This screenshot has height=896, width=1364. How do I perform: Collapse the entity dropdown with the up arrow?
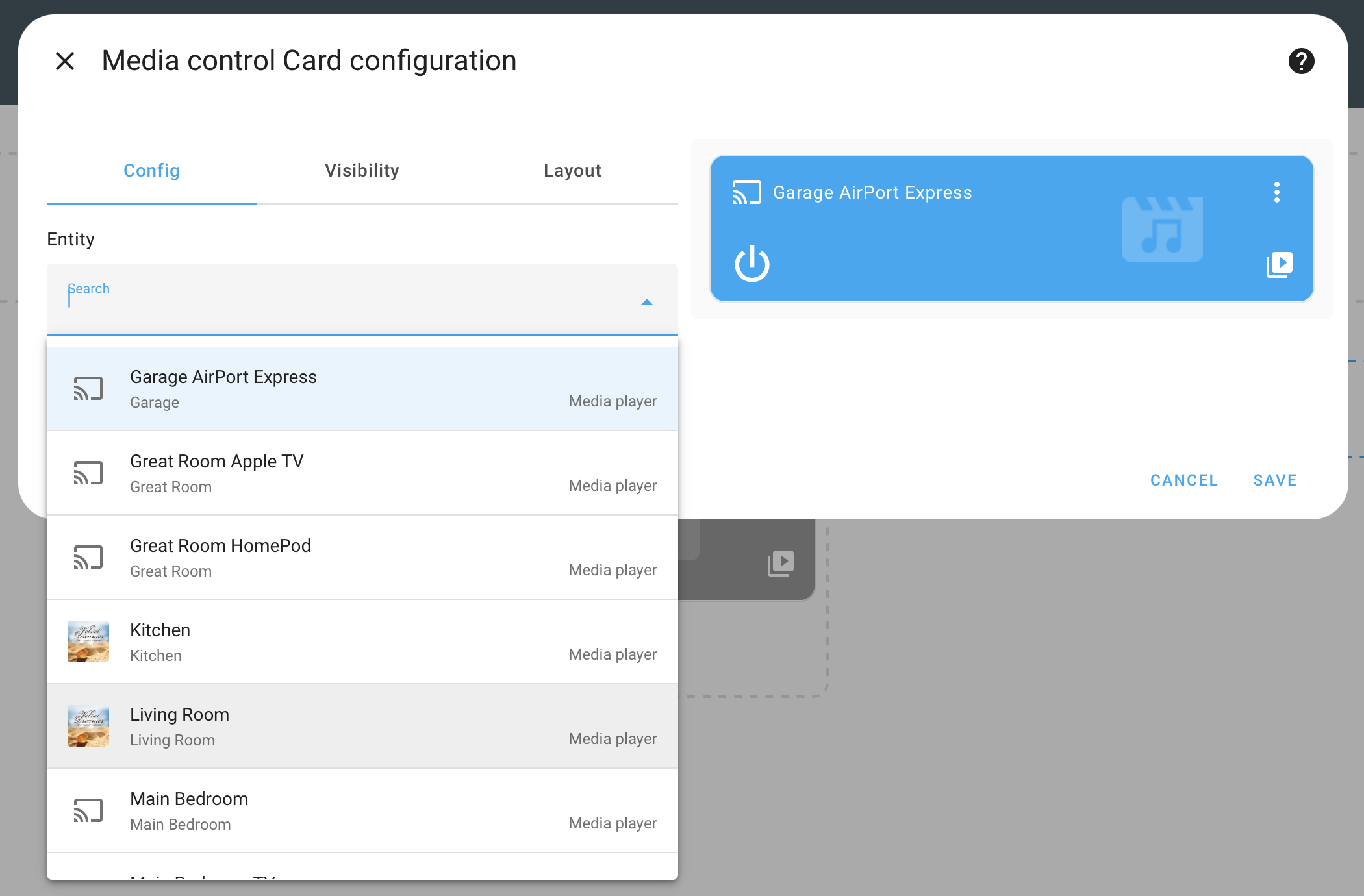point(646,303)
